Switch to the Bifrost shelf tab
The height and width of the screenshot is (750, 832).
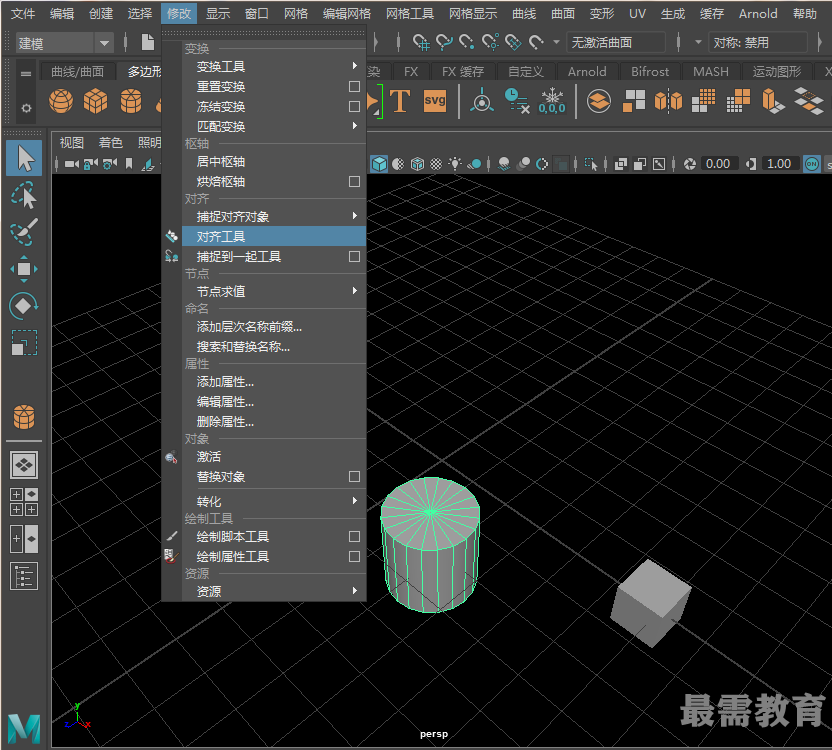click(x=649, y=71)
